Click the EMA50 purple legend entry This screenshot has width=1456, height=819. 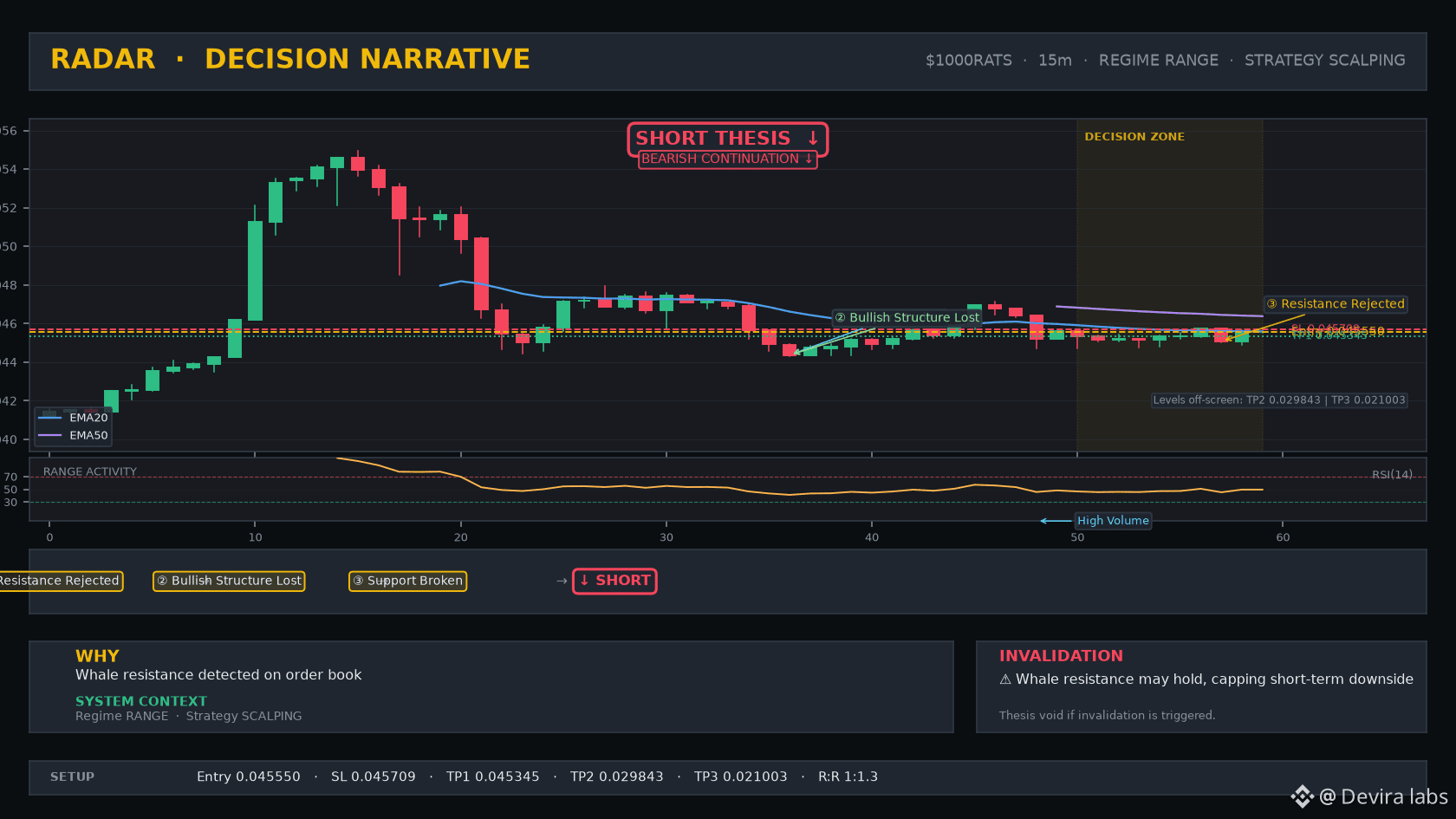pyautogui.click(x=74, y=436)
